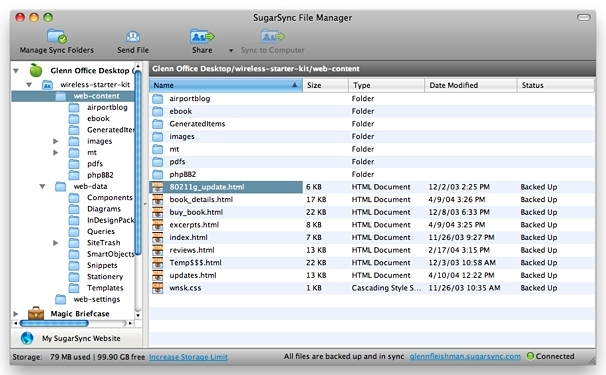Click the Share toolbar icon

click(x=202, y=36)
